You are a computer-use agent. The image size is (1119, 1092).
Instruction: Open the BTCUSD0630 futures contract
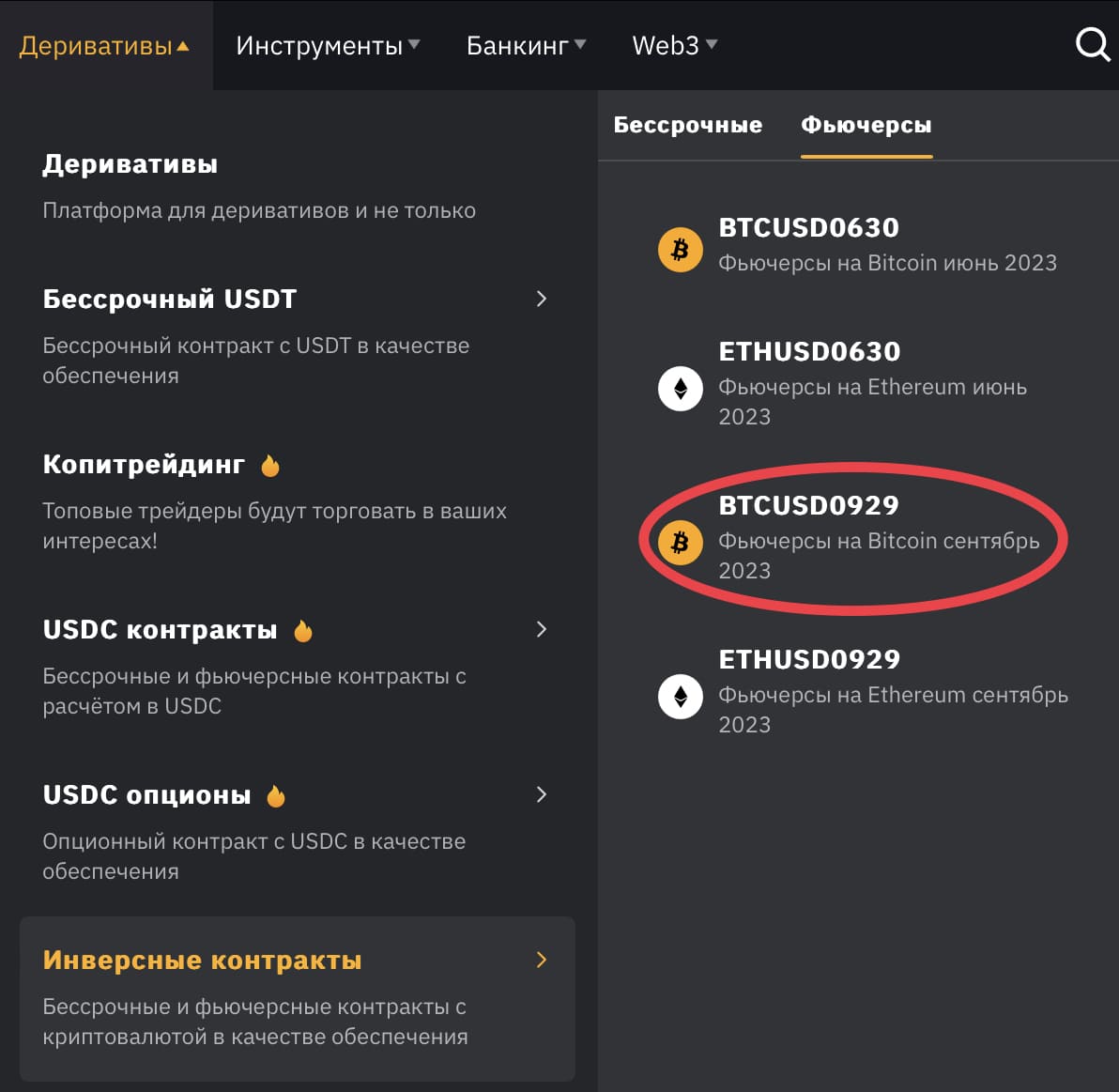tap(808, 227)
